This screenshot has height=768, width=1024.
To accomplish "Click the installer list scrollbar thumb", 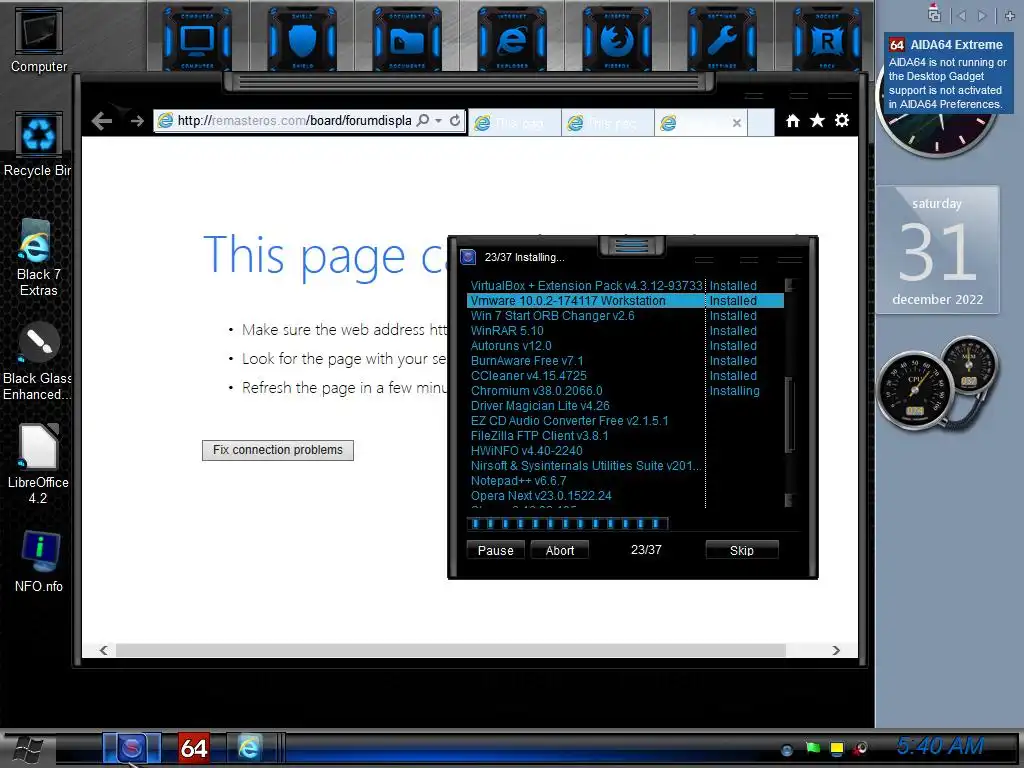I will coord(789,415).
